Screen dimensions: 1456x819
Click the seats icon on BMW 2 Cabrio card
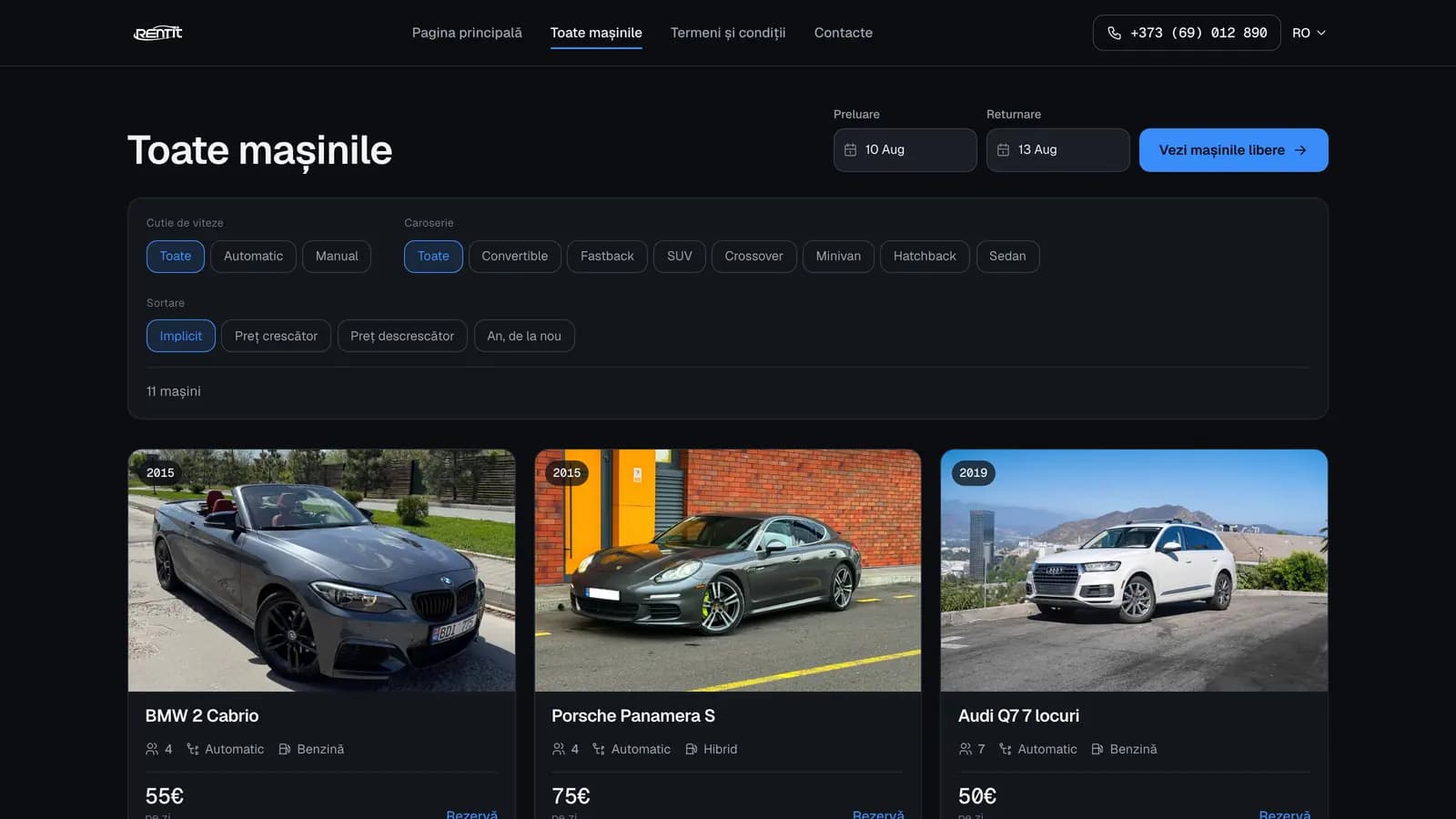tap(152, 749)
